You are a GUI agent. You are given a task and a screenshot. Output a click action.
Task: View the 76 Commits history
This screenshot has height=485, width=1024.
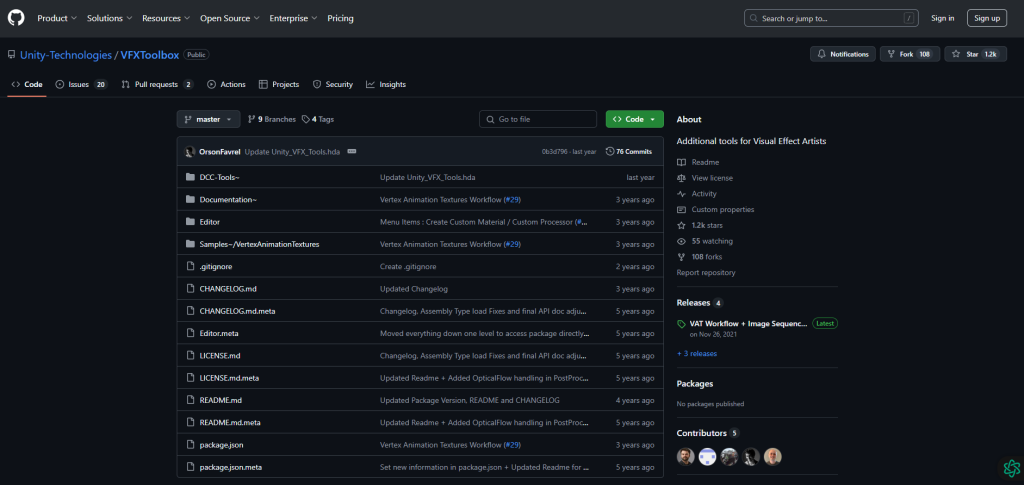pyautogui.click(x=629, y=151)
